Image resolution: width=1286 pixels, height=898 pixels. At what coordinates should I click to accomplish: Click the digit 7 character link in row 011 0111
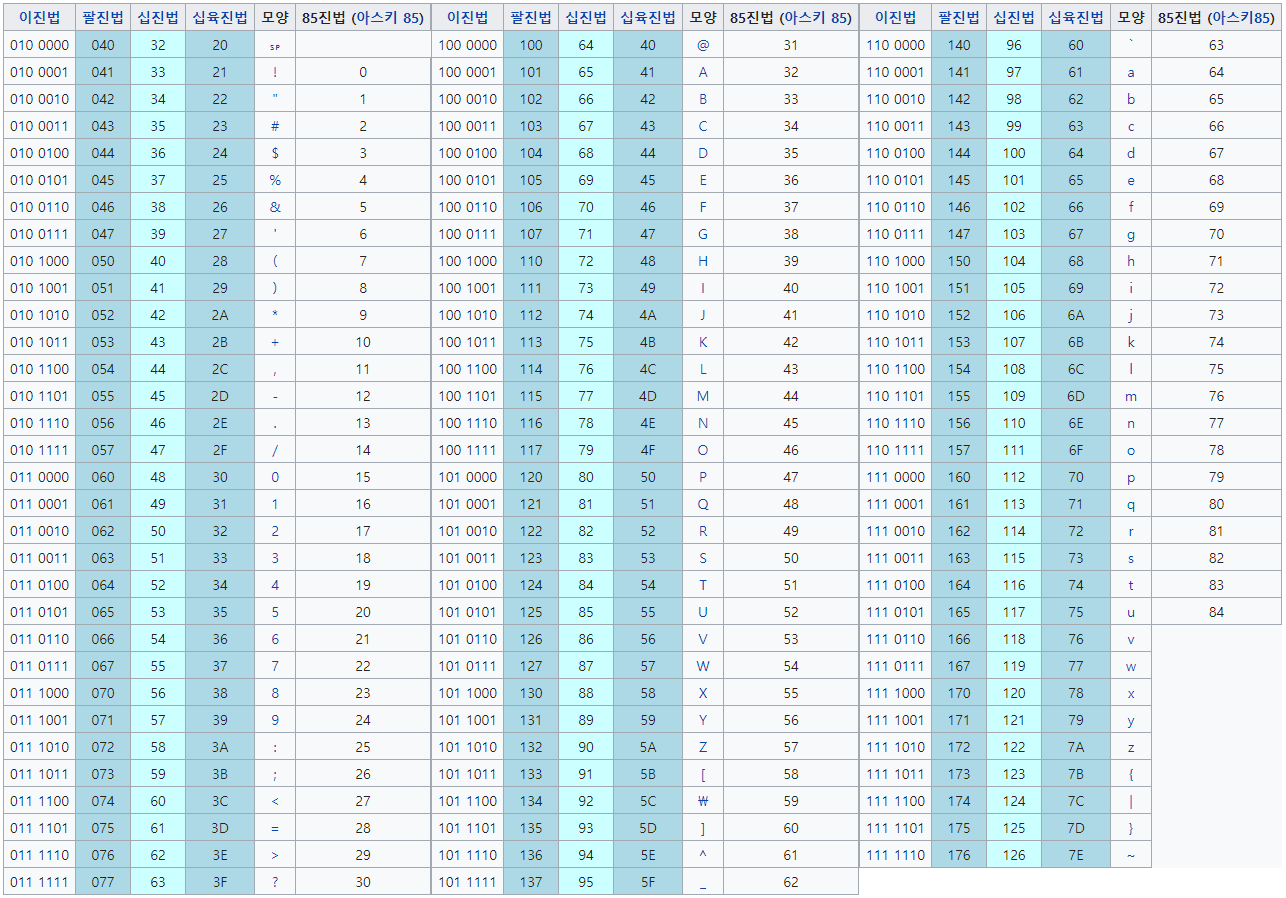pyautogui.click(x=275, y=666)
